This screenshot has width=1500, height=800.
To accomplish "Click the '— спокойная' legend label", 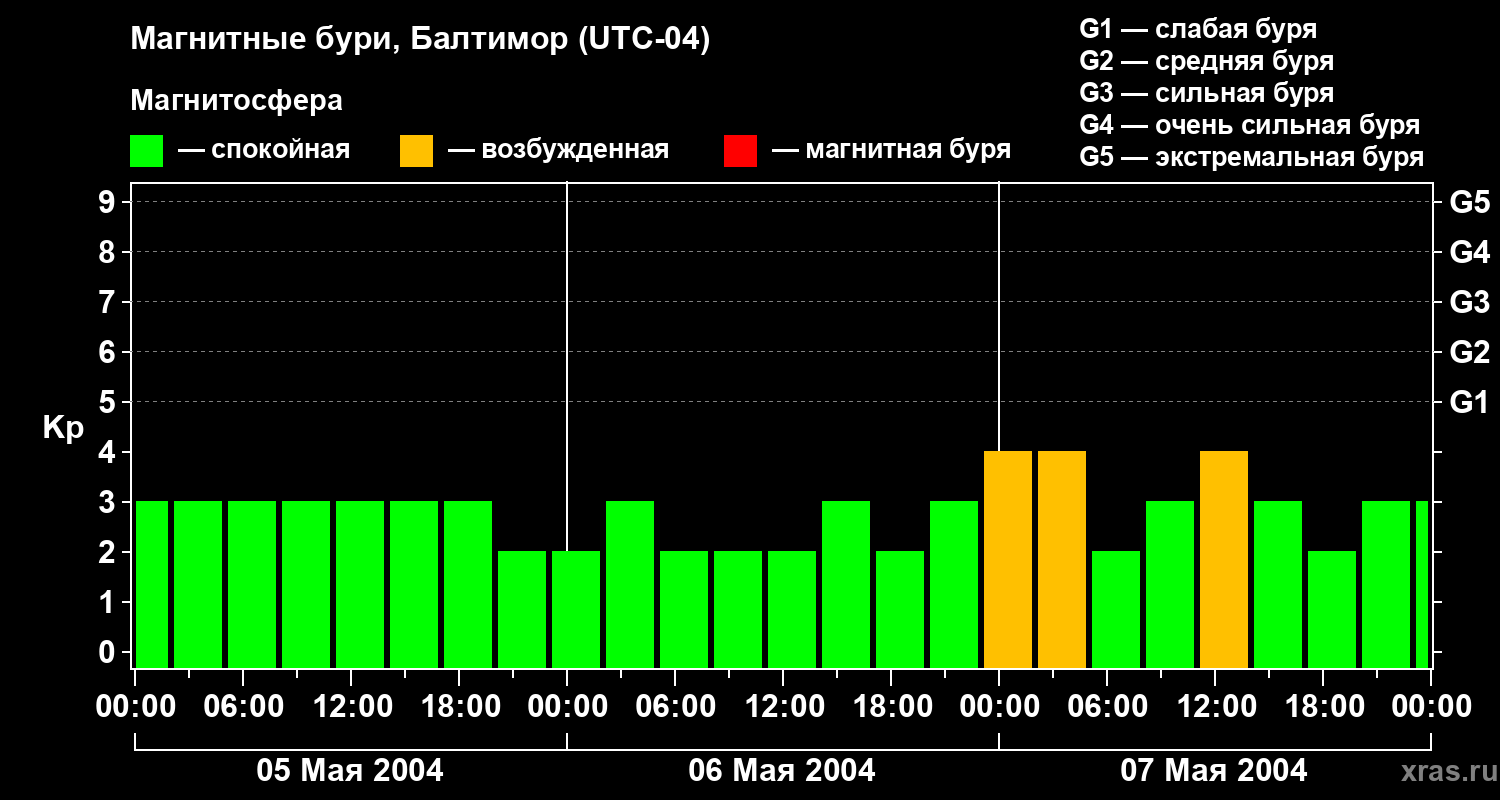I will pyautogui.click(x=264, y=150).
